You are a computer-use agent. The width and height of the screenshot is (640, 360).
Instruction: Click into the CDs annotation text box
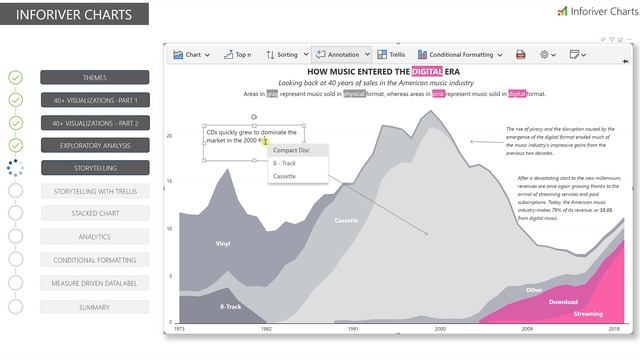click(x=254, y=143)
